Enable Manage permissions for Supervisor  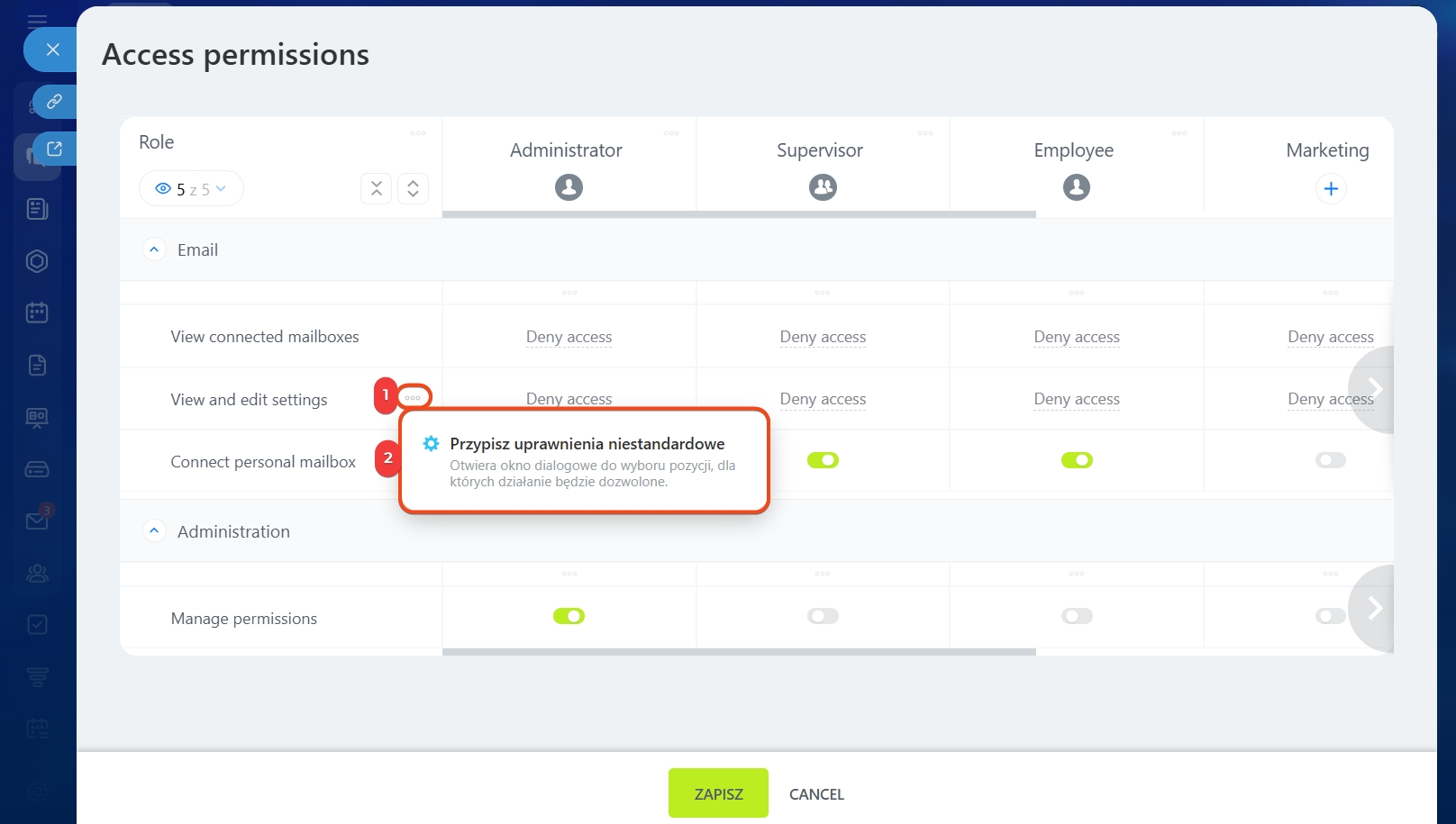pos(823,616)
